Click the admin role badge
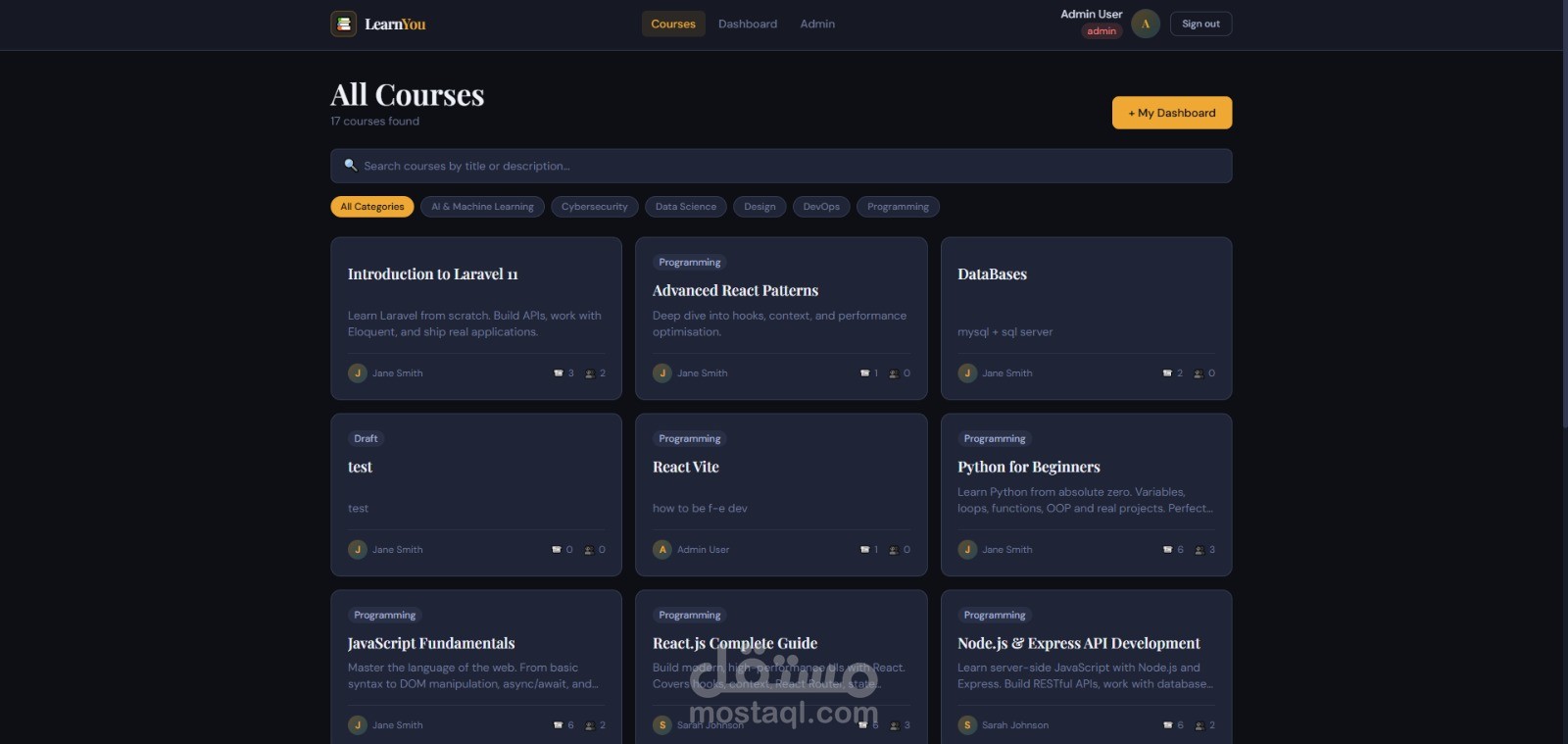1568x744 pixels. [1102, 31]
